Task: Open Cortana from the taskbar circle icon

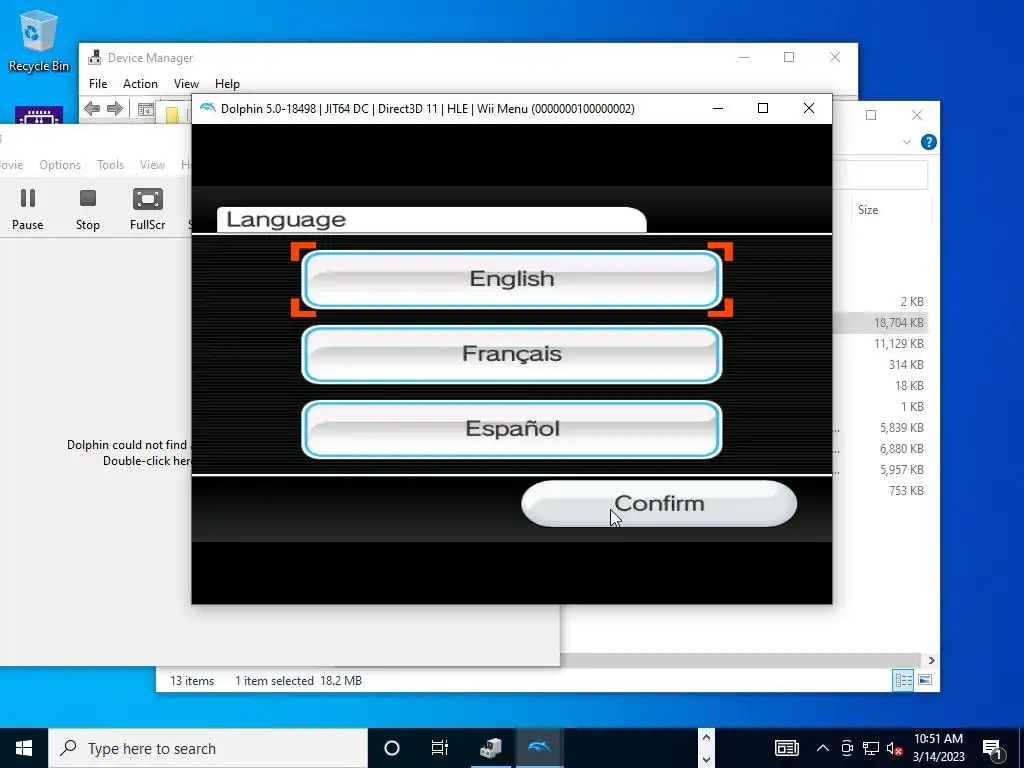Action: click(392, 748)
